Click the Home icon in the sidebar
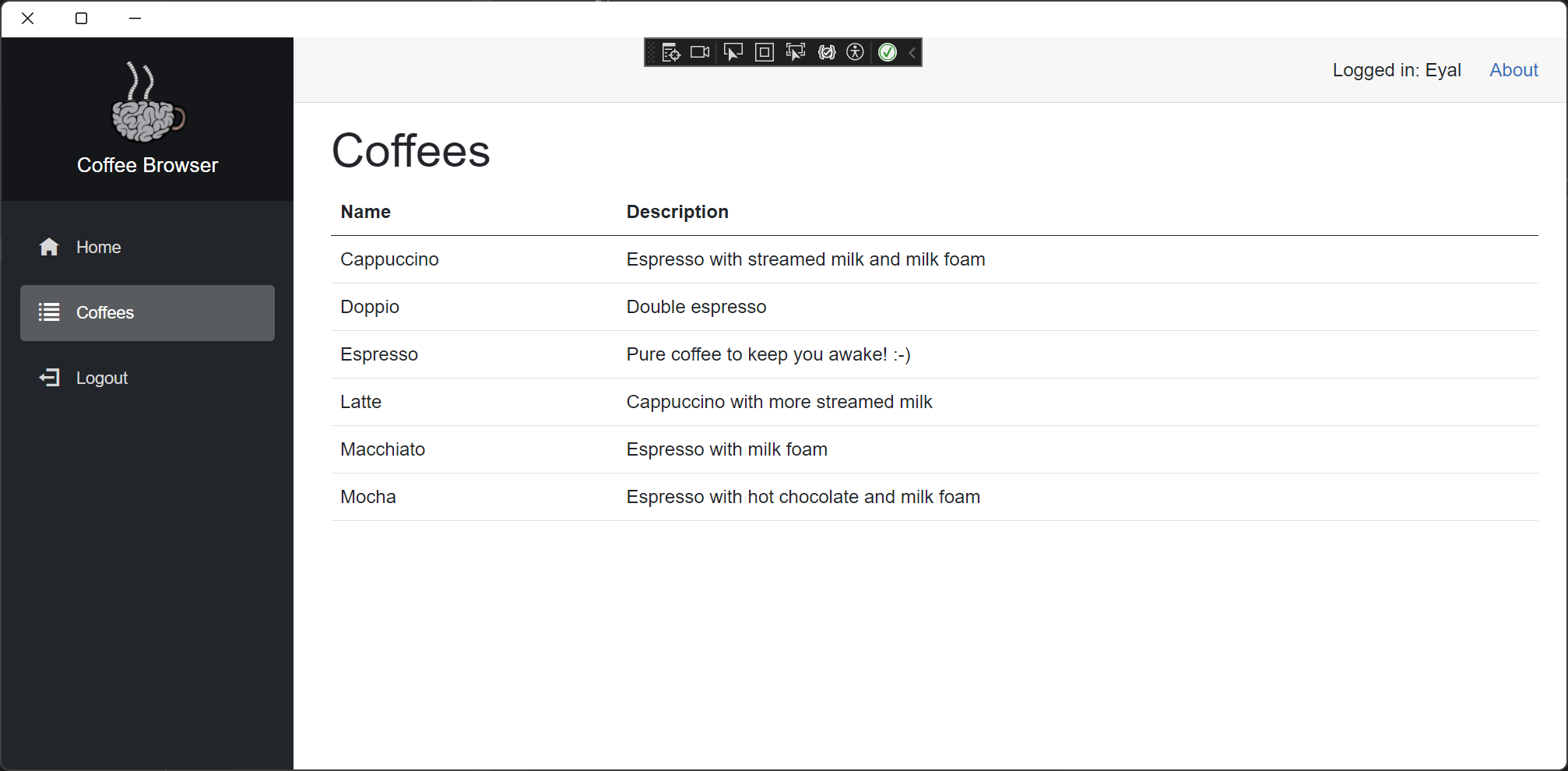Screen dimensions: 1568x771 (49, 247)
